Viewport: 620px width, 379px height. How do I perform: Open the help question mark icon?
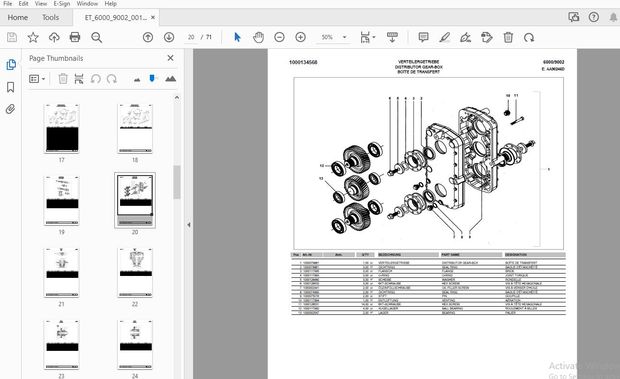594,17
